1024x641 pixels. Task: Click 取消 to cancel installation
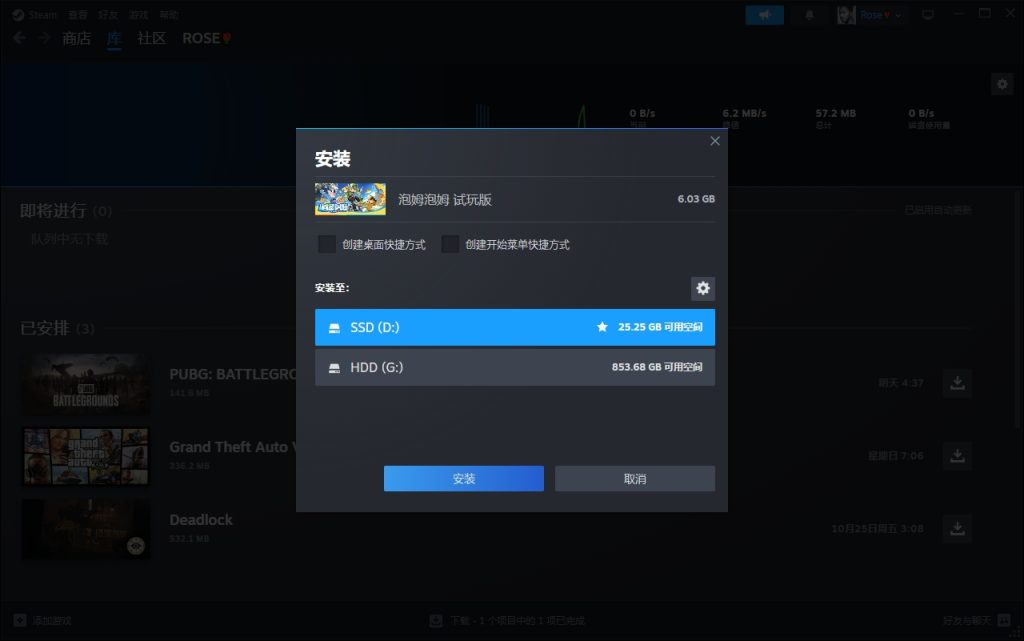point(635,478)
